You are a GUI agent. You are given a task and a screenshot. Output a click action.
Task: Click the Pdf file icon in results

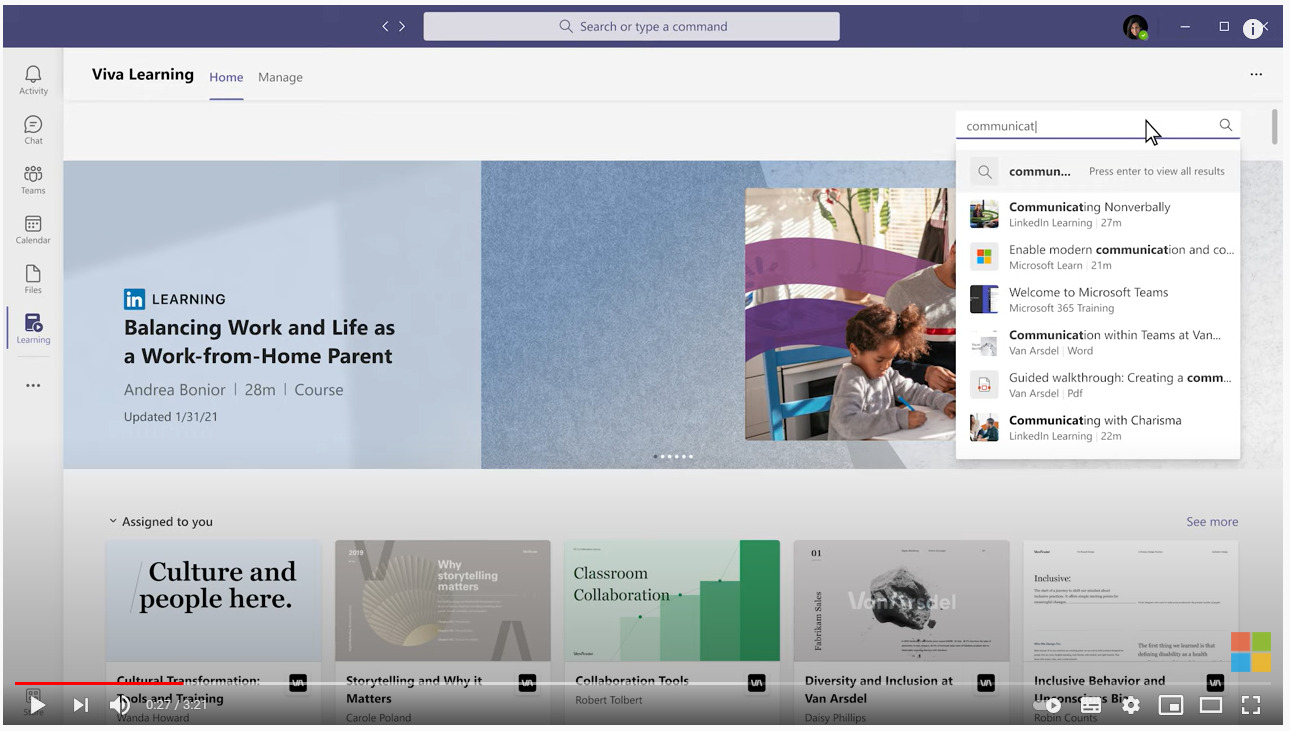[x=984, y=385]
